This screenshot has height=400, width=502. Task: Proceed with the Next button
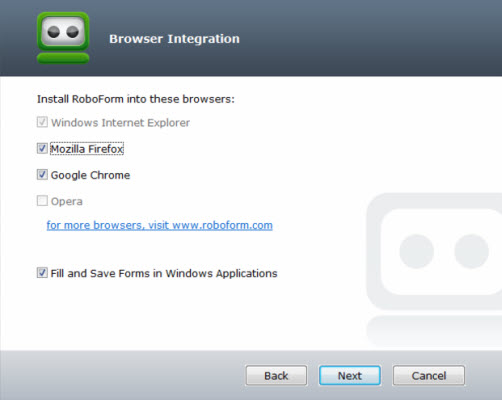click(x=350, y=376)
